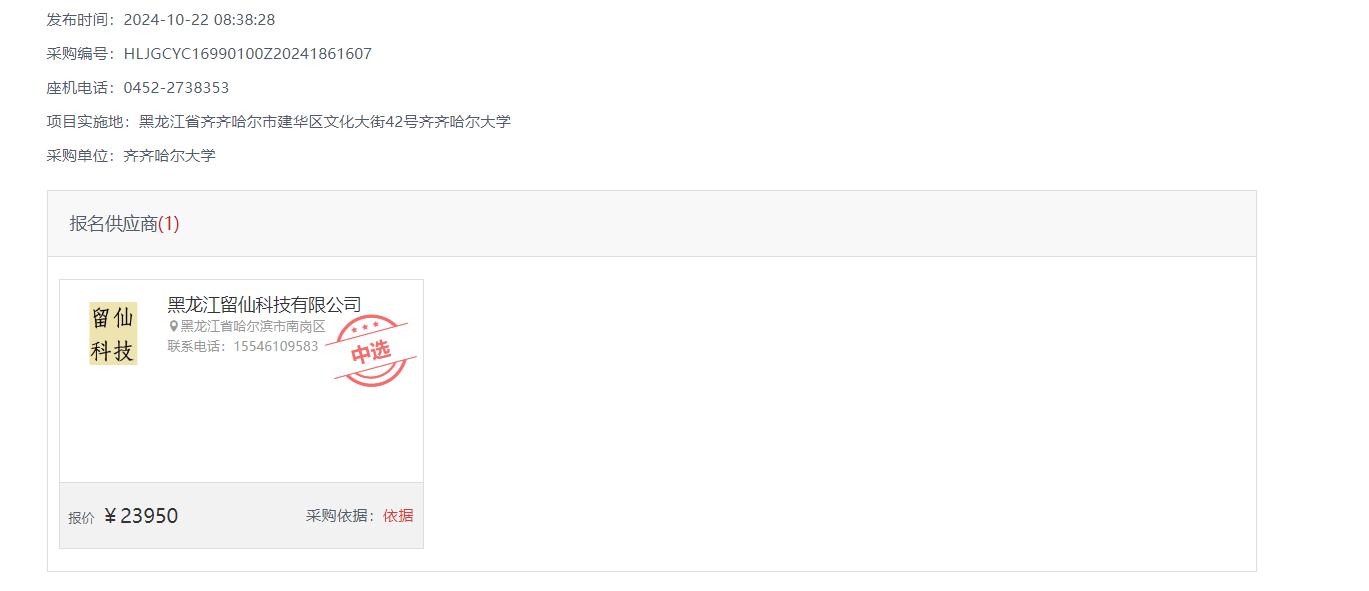Image resolution: width=1369 pixels, height=591 pixels.
Task: Click the 报价 label
Action: coord(81,518)
